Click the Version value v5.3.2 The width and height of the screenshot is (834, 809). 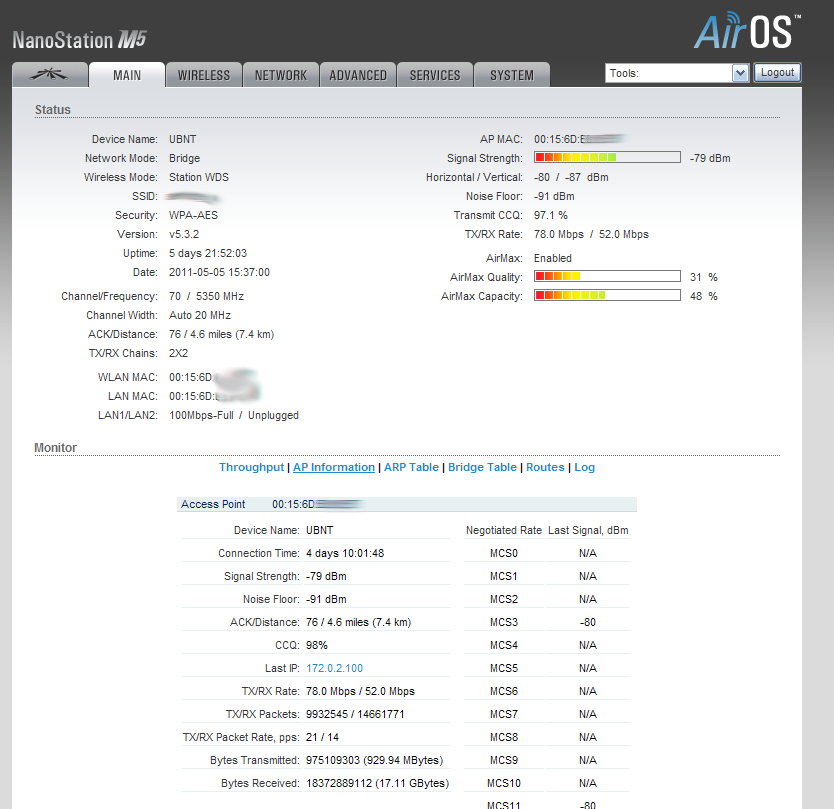click(184, 234)
